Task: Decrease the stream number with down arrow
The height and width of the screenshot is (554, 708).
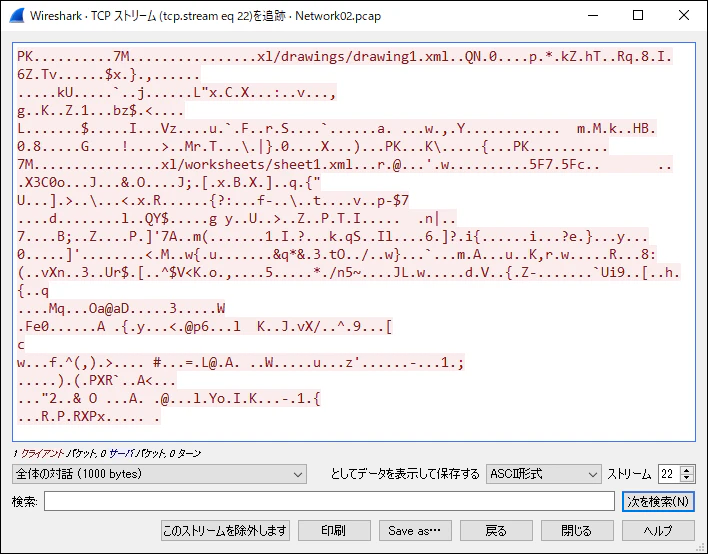Action: pyautogui.click(x=687, y=479)
